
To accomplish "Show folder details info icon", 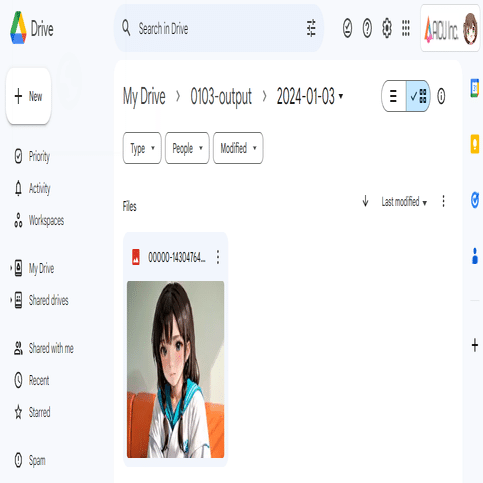I will point(441,96).
